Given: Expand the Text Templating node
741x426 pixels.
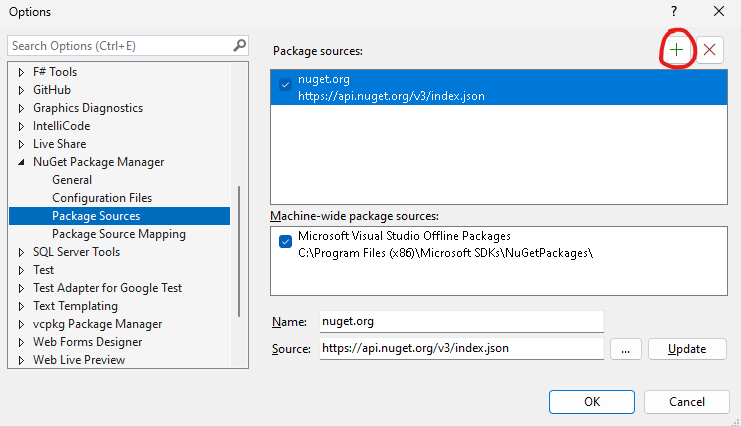Looking at the screenshot, I should click(22, 306).
